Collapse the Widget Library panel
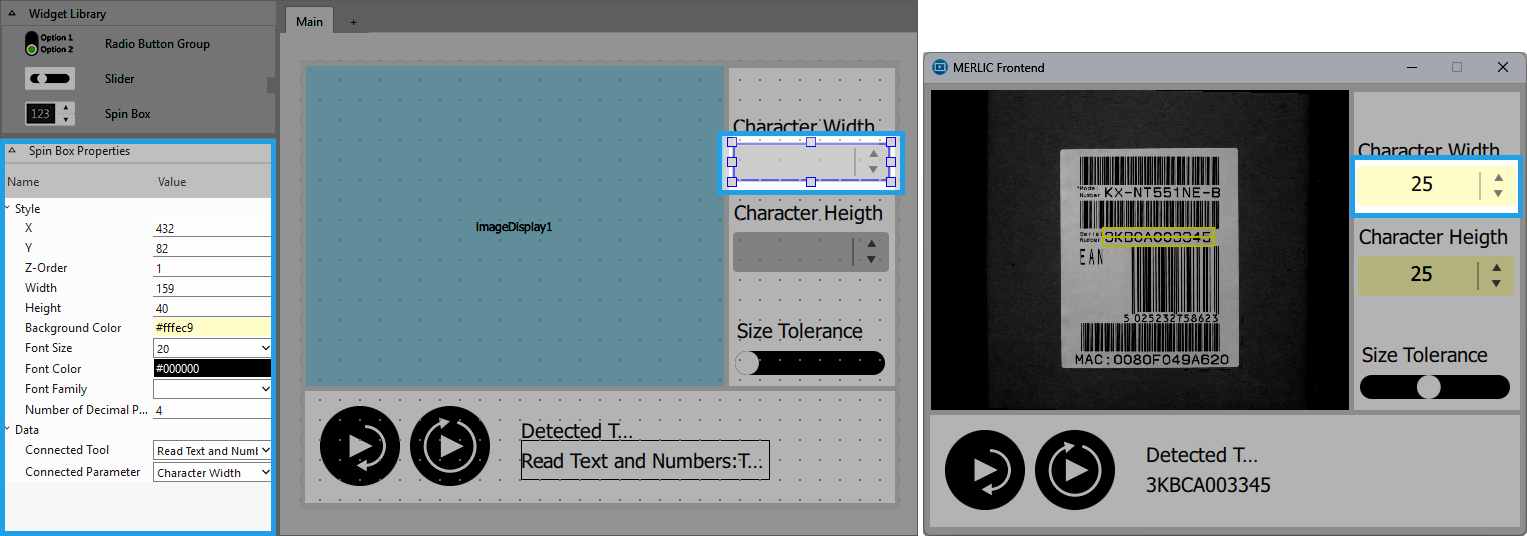1527x536 pixels. click(x=12, y=14)
